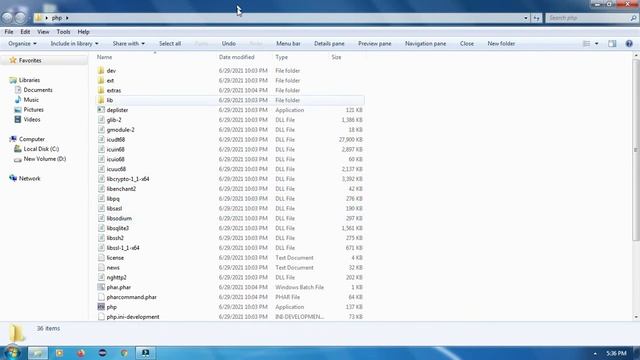Open the View menu
640x360 pixels.
coord(43,31)
